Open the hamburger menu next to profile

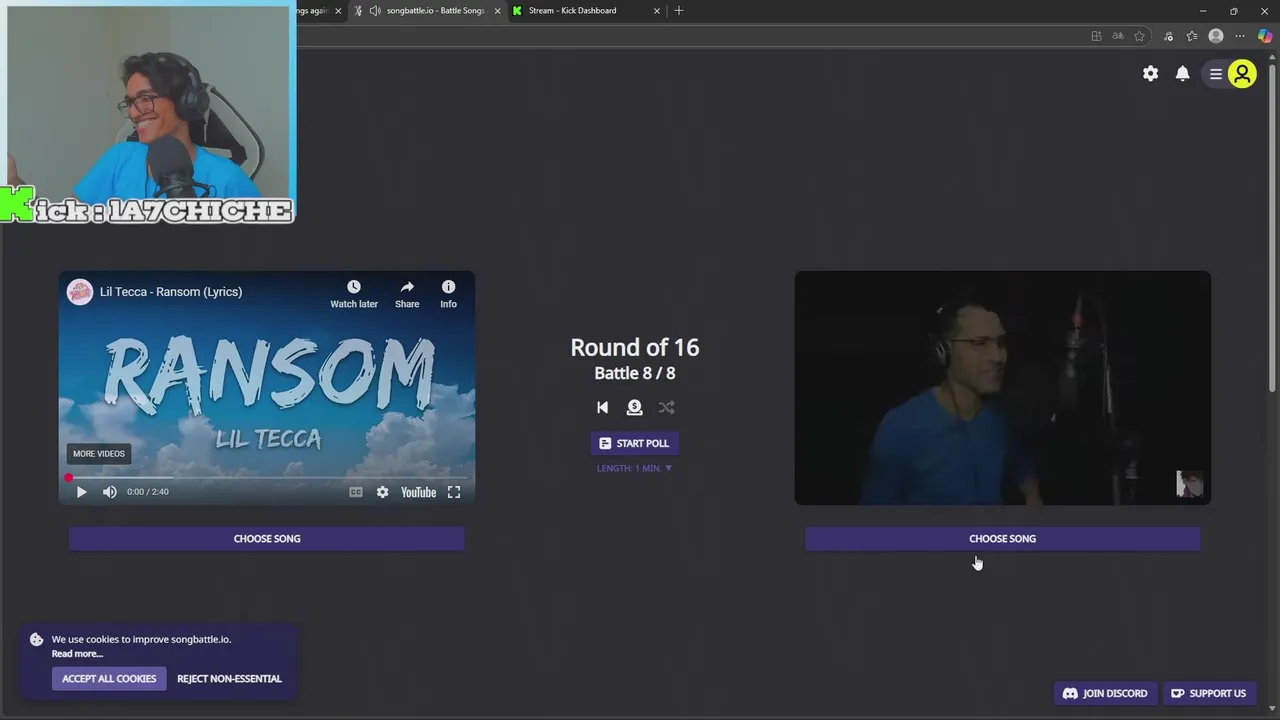[1216, 74]
